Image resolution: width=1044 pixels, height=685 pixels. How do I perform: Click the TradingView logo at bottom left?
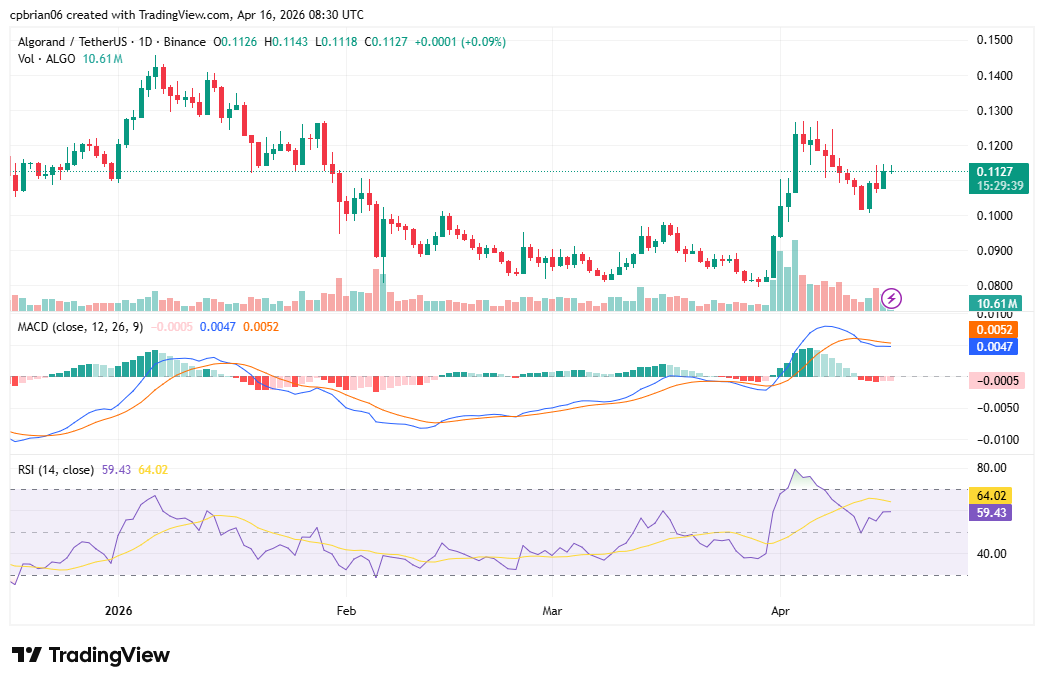(x=88, y=655)
